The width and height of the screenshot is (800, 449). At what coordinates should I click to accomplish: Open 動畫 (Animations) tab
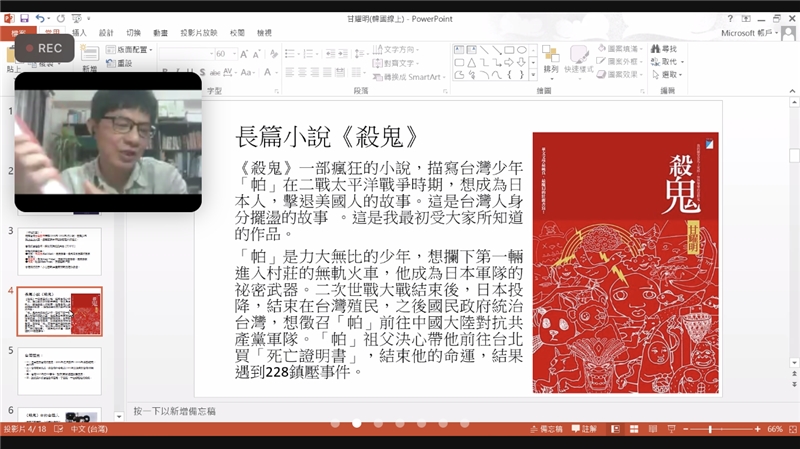pos(160,33)
